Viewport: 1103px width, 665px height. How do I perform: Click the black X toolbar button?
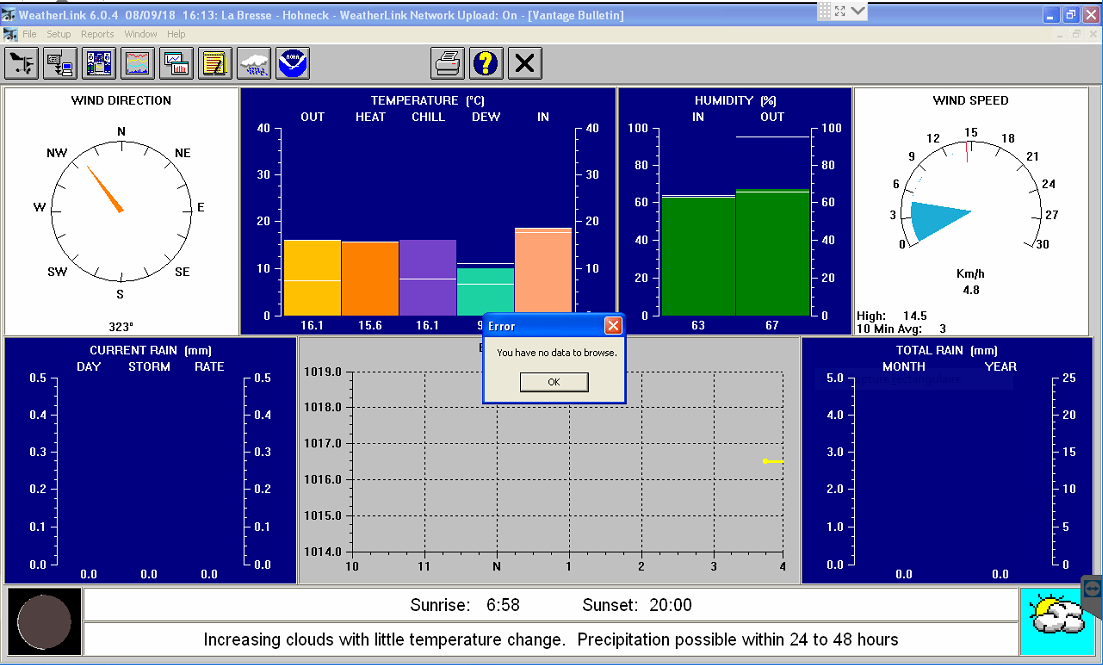pyautogui.click(x=525, y=63)
